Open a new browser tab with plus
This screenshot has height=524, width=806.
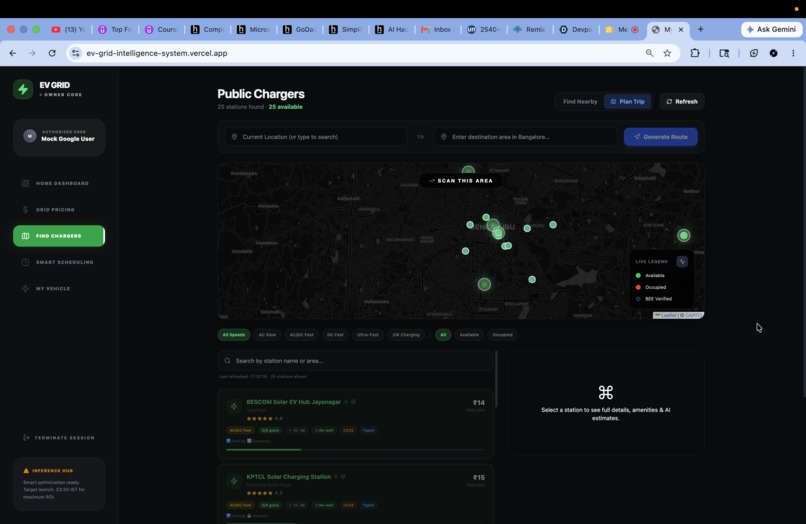pos(700,29)
